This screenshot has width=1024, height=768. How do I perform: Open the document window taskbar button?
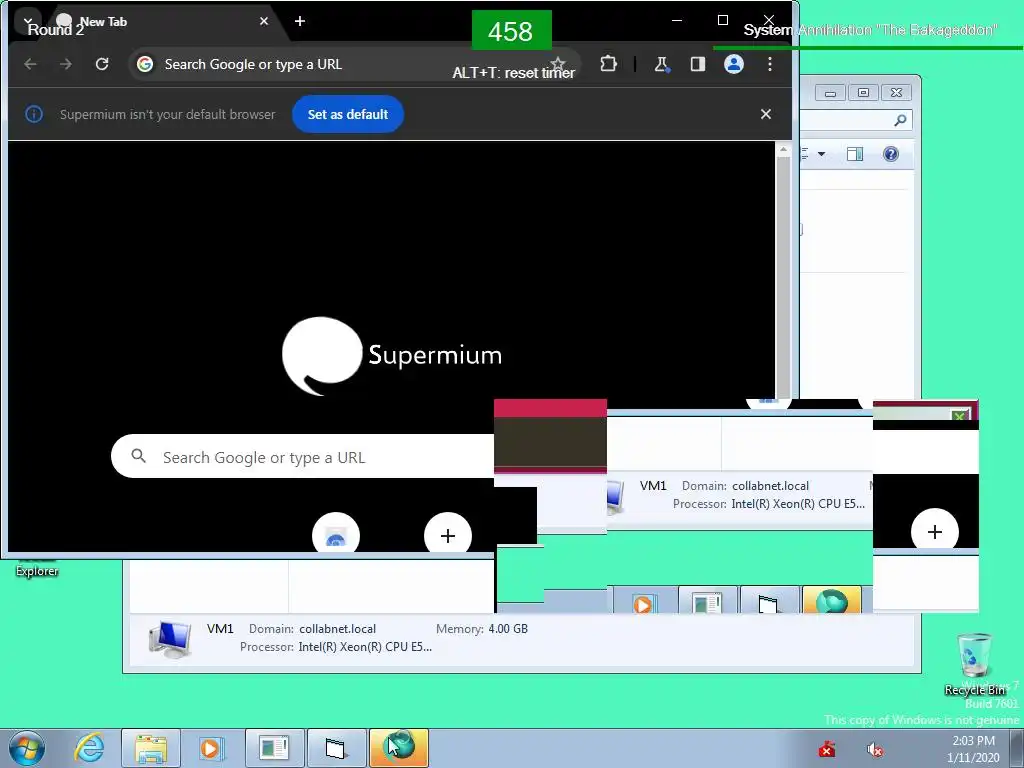tap(274, 748)
